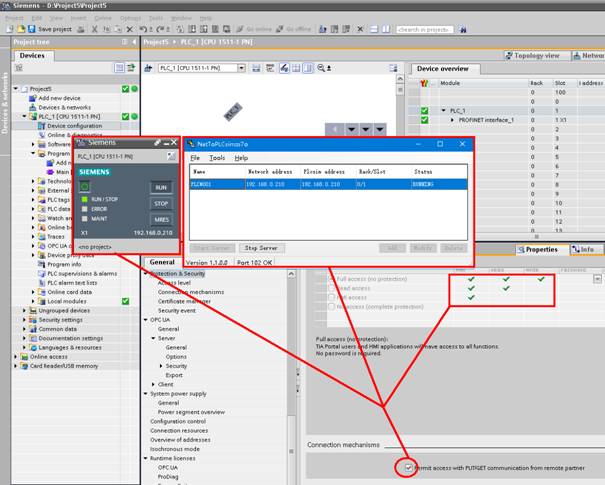
Task: Select the Read access radio button
Action: (x=331, y=288)
